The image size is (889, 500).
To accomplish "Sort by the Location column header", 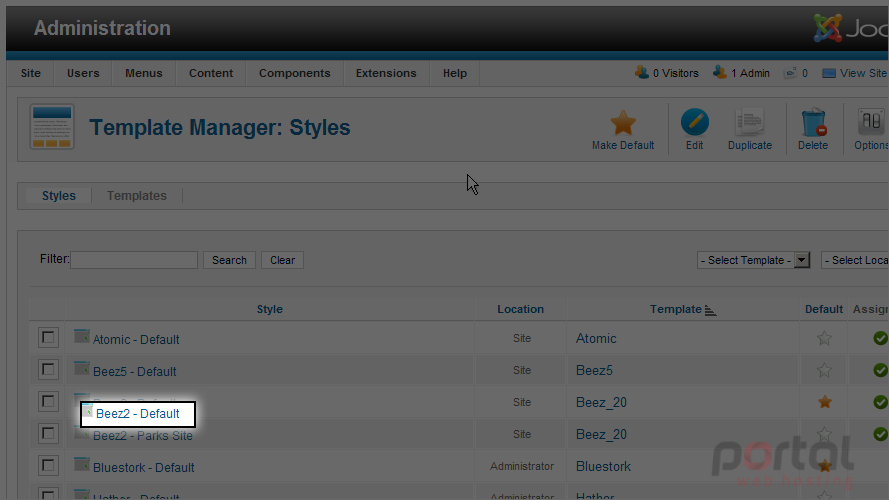I will 520,309.
